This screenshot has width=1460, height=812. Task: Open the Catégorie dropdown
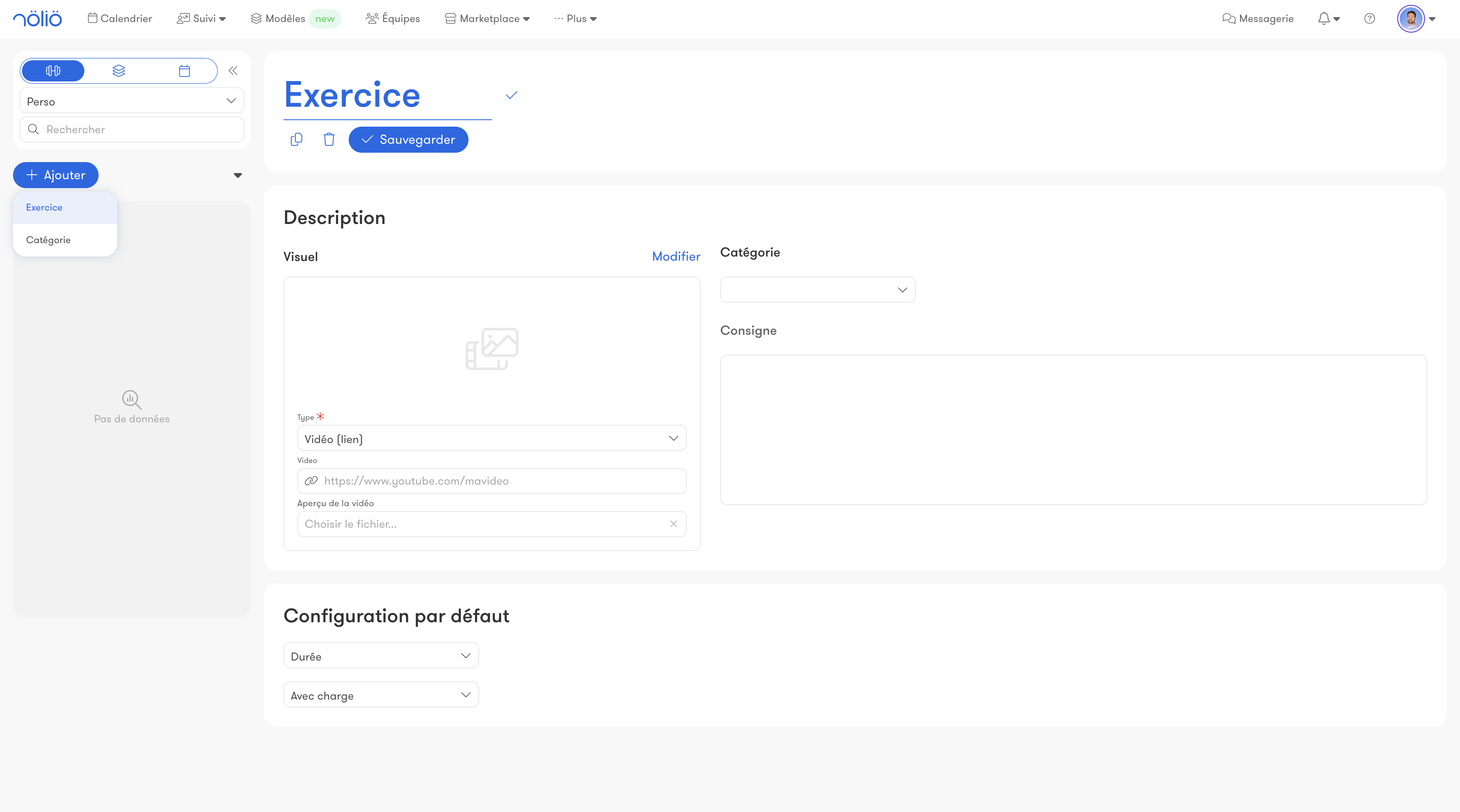pyautogui.click(x=817, y=290)
